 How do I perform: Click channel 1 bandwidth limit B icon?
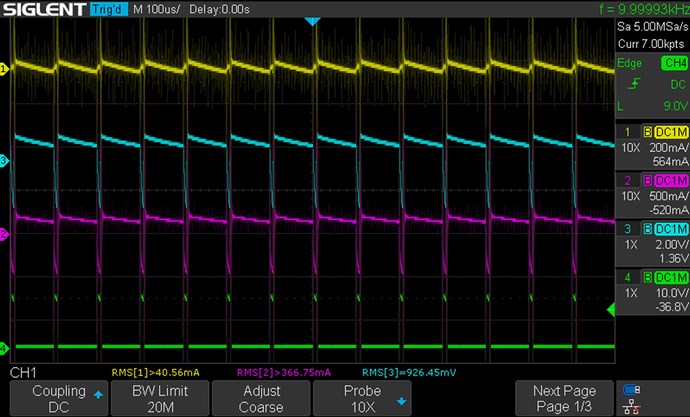(x=647, y=132)
